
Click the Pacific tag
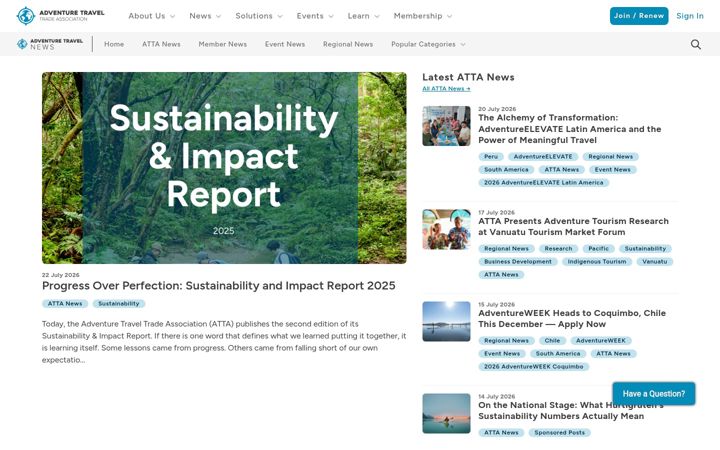598,248
